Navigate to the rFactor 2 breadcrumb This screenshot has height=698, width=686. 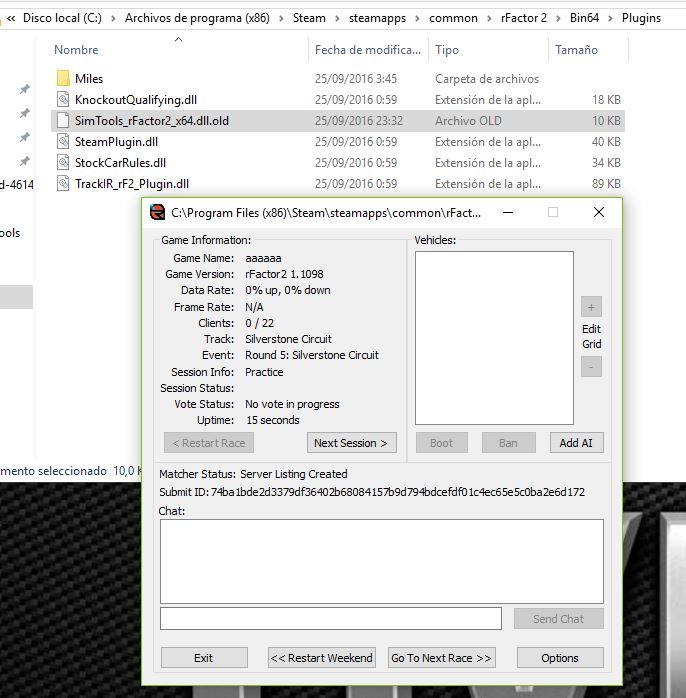[524, 18]
